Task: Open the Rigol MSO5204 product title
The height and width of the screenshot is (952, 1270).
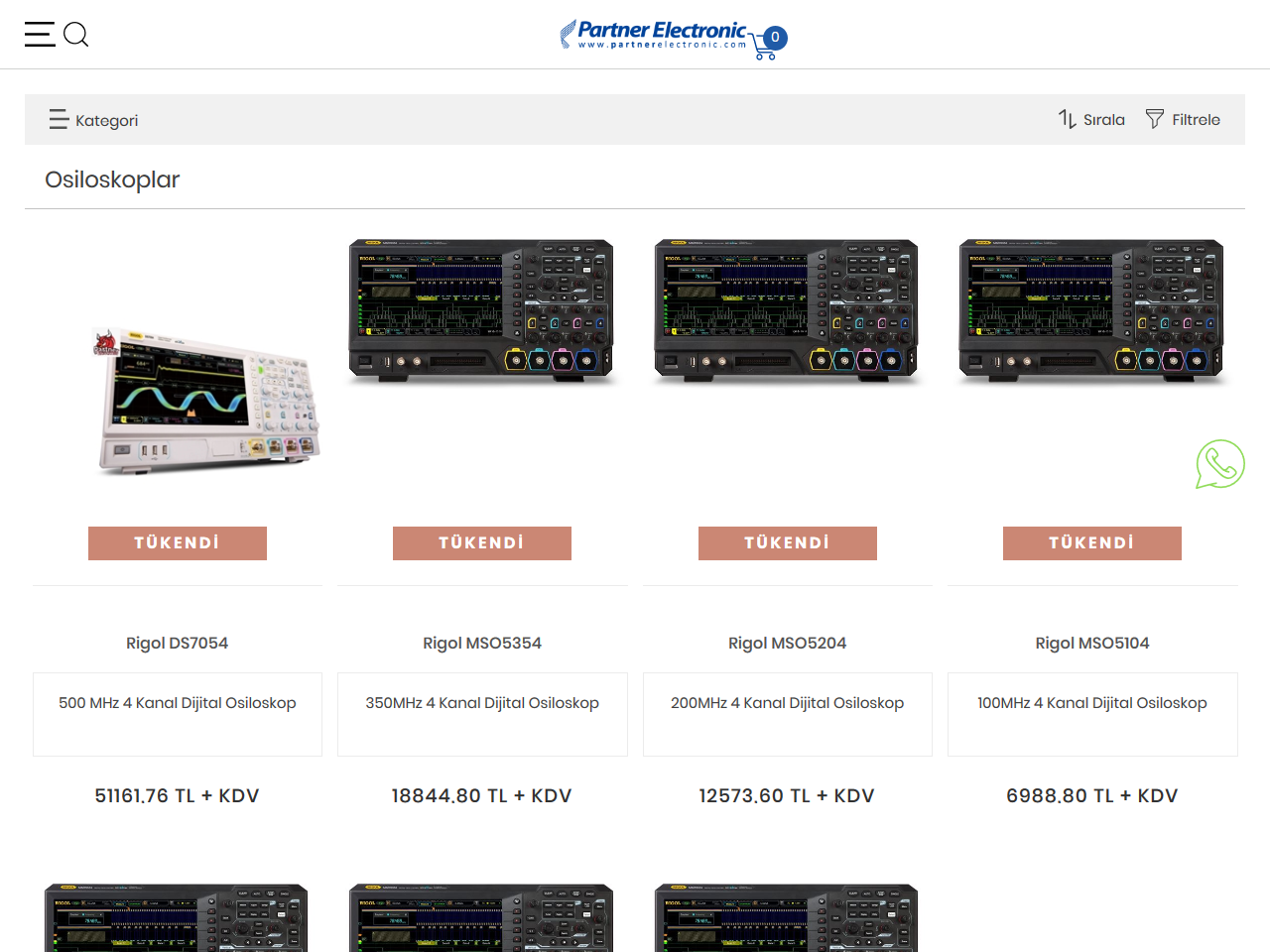Action: click(788, 643)
